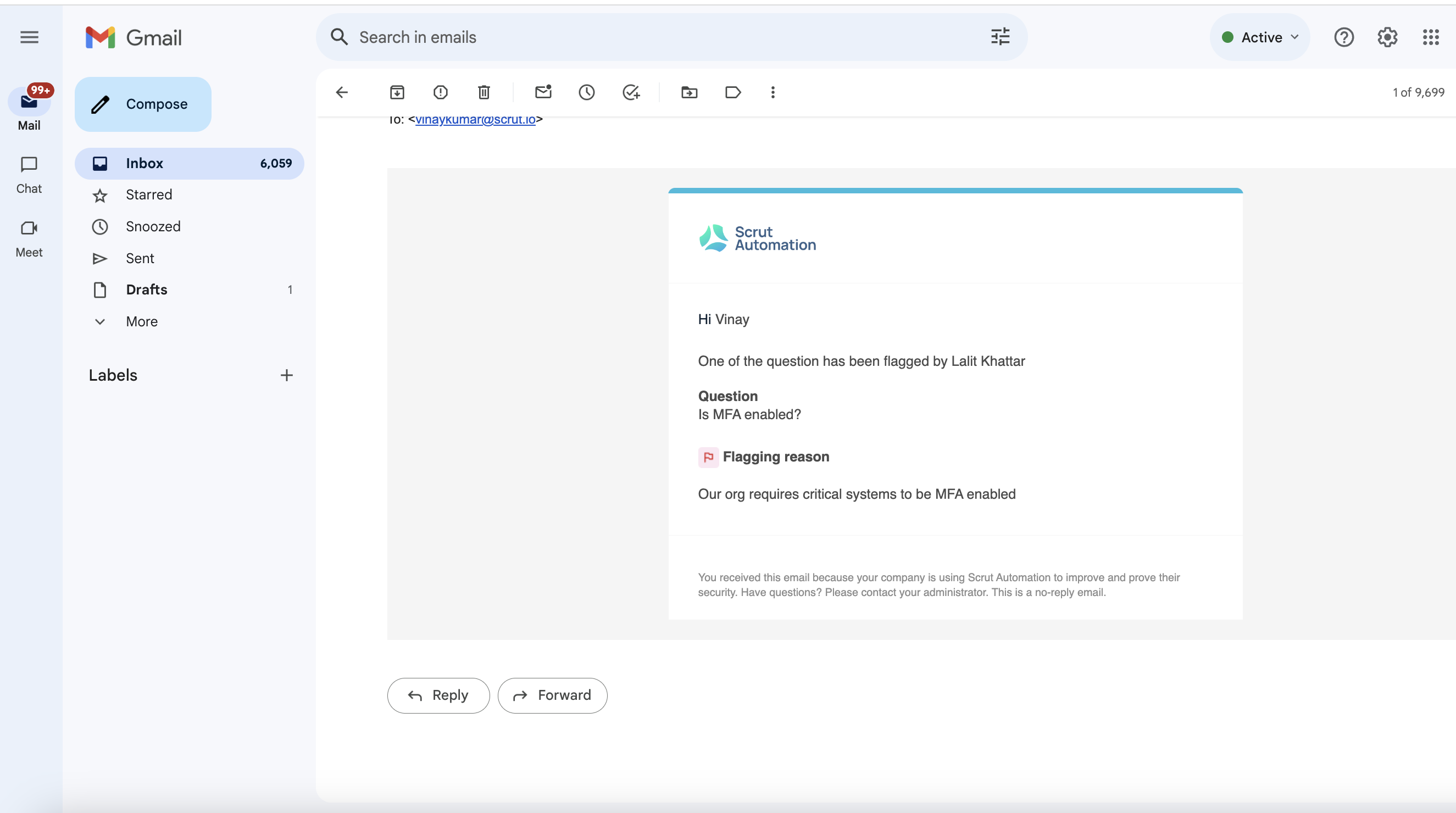Viewport: 1456px width, 813px height.
Task: Open the Drafts folder
Action: tap(190, 290)
